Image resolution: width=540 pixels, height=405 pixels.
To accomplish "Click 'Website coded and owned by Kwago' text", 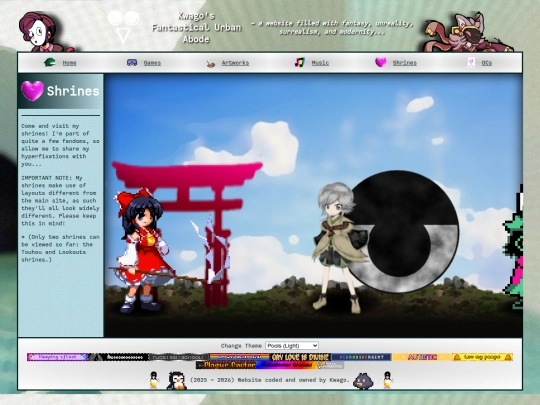I will [x=270, y=380].
